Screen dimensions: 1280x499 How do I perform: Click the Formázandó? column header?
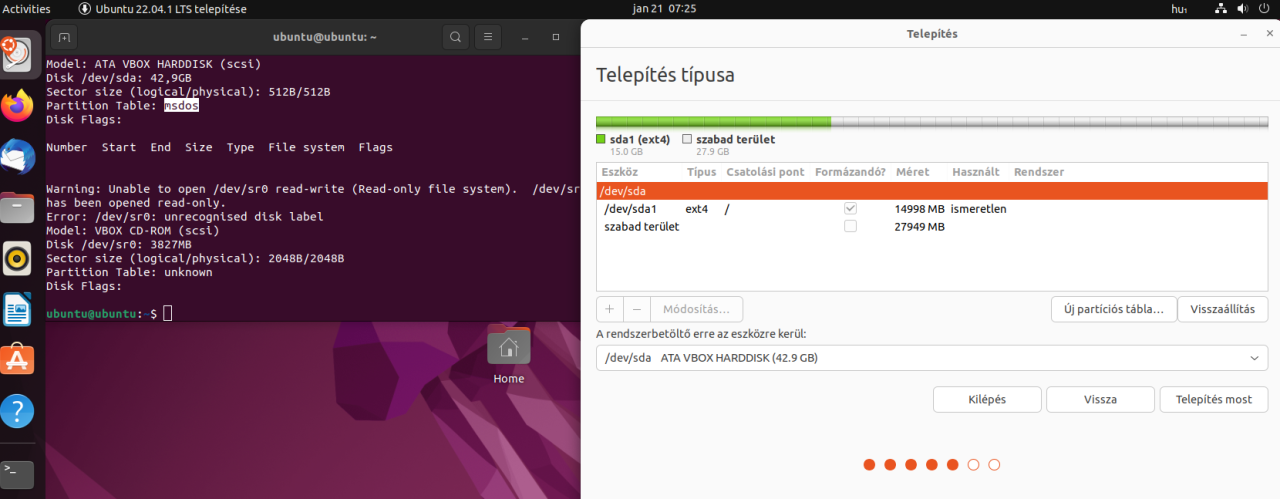point(850,172)
